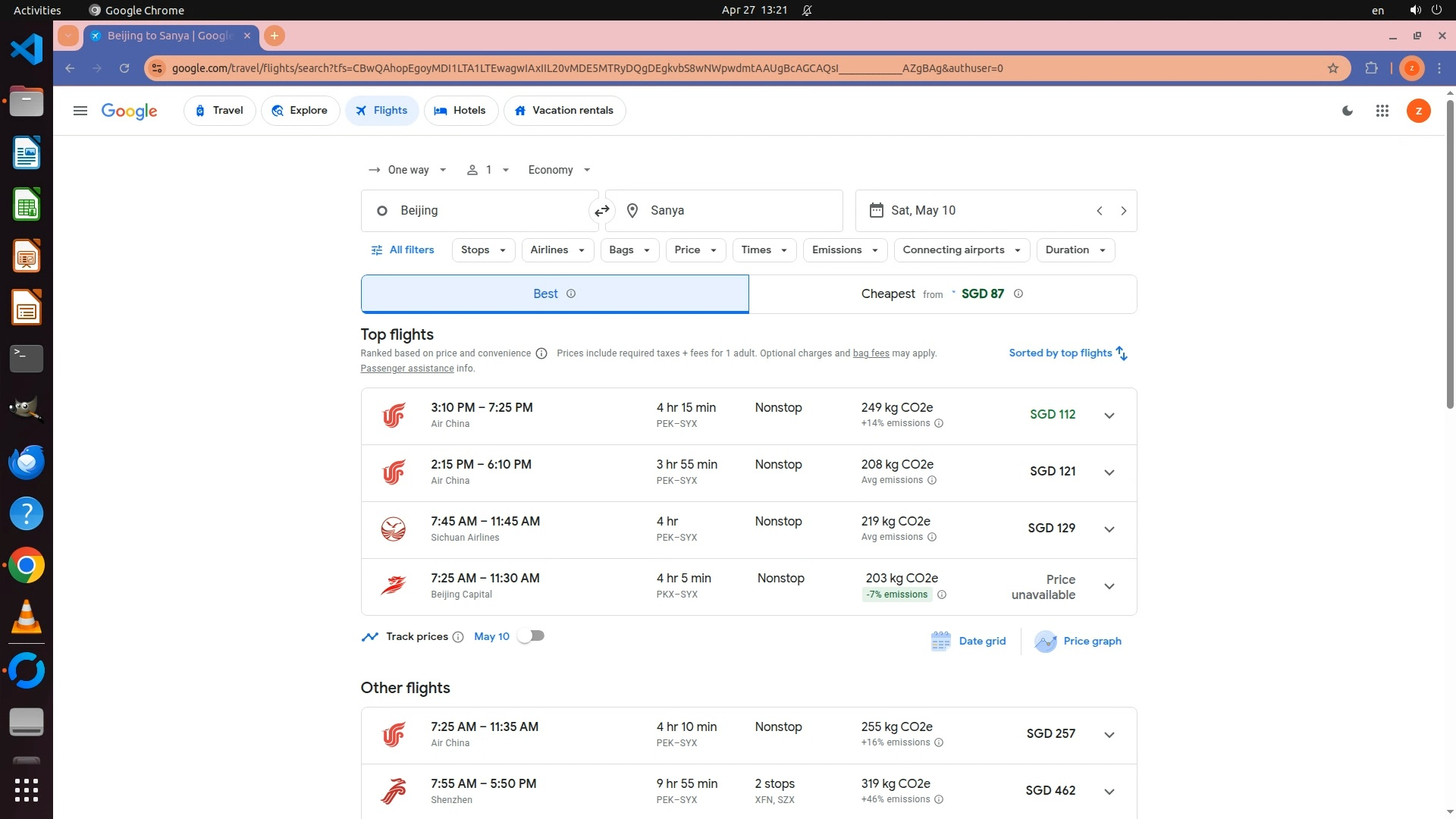Select the Hotels tab

[x=460, y=111]
